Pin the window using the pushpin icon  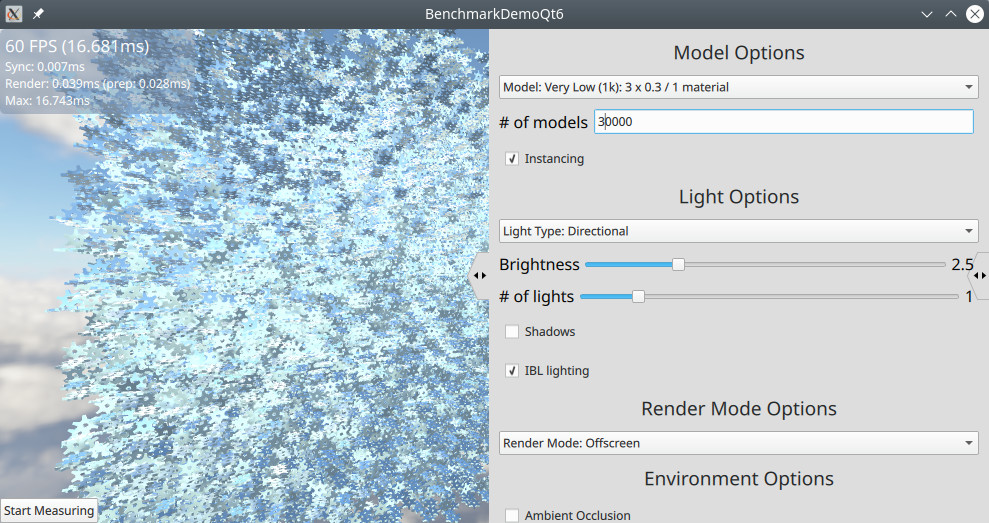[x=38, y=14]
